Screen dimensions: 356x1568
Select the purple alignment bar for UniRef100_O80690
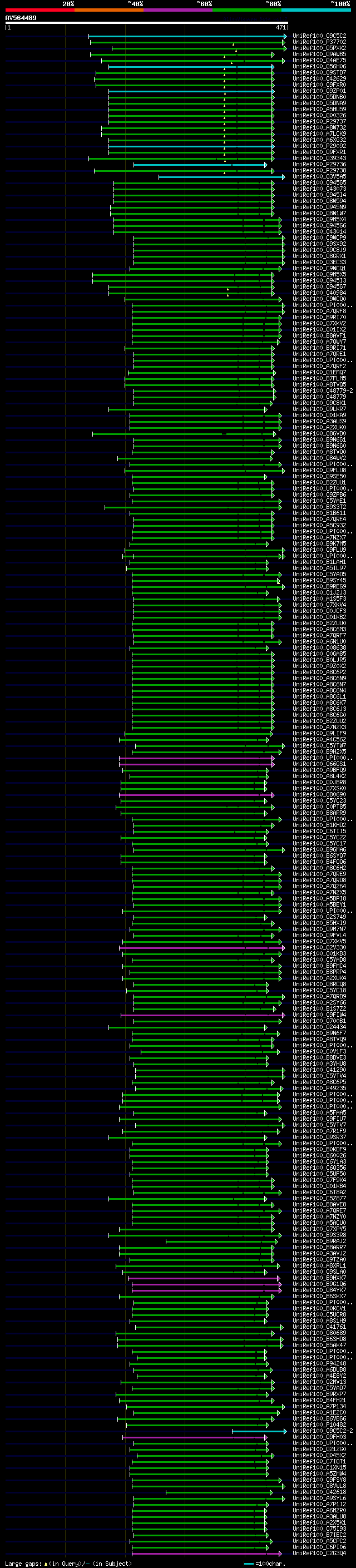(x=196, y=794)
